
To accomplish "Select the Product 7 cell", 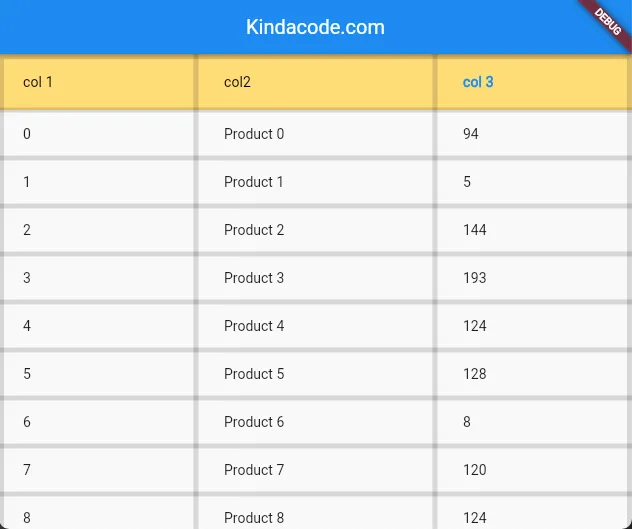I will (x=254, y=470).
